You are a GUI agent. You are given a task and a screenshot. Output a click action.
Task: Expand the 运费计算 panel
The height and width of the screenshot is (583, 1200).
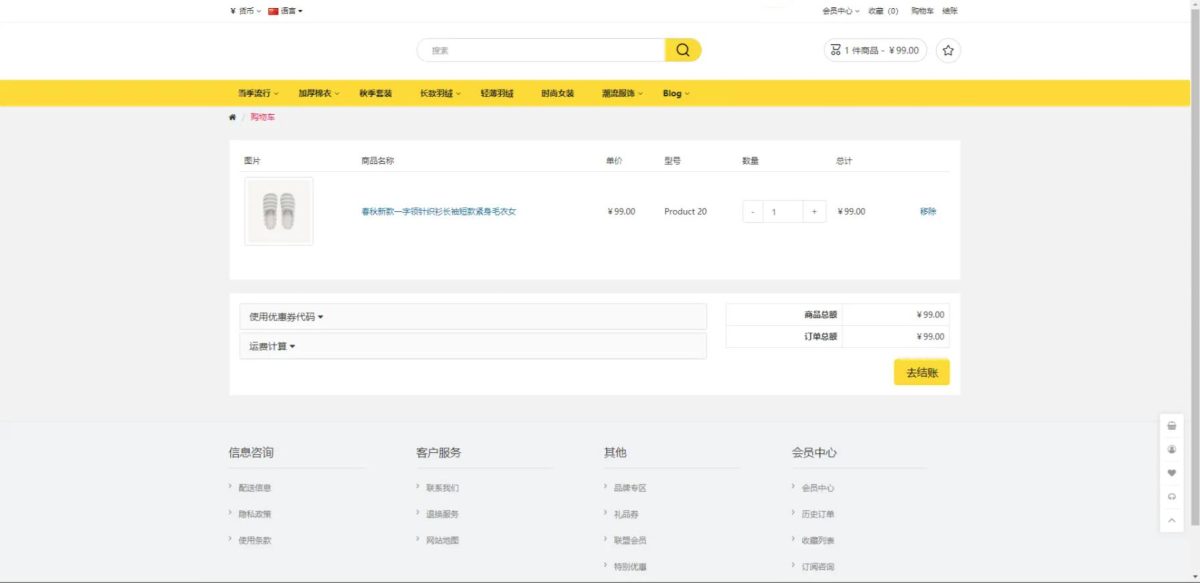473,346
